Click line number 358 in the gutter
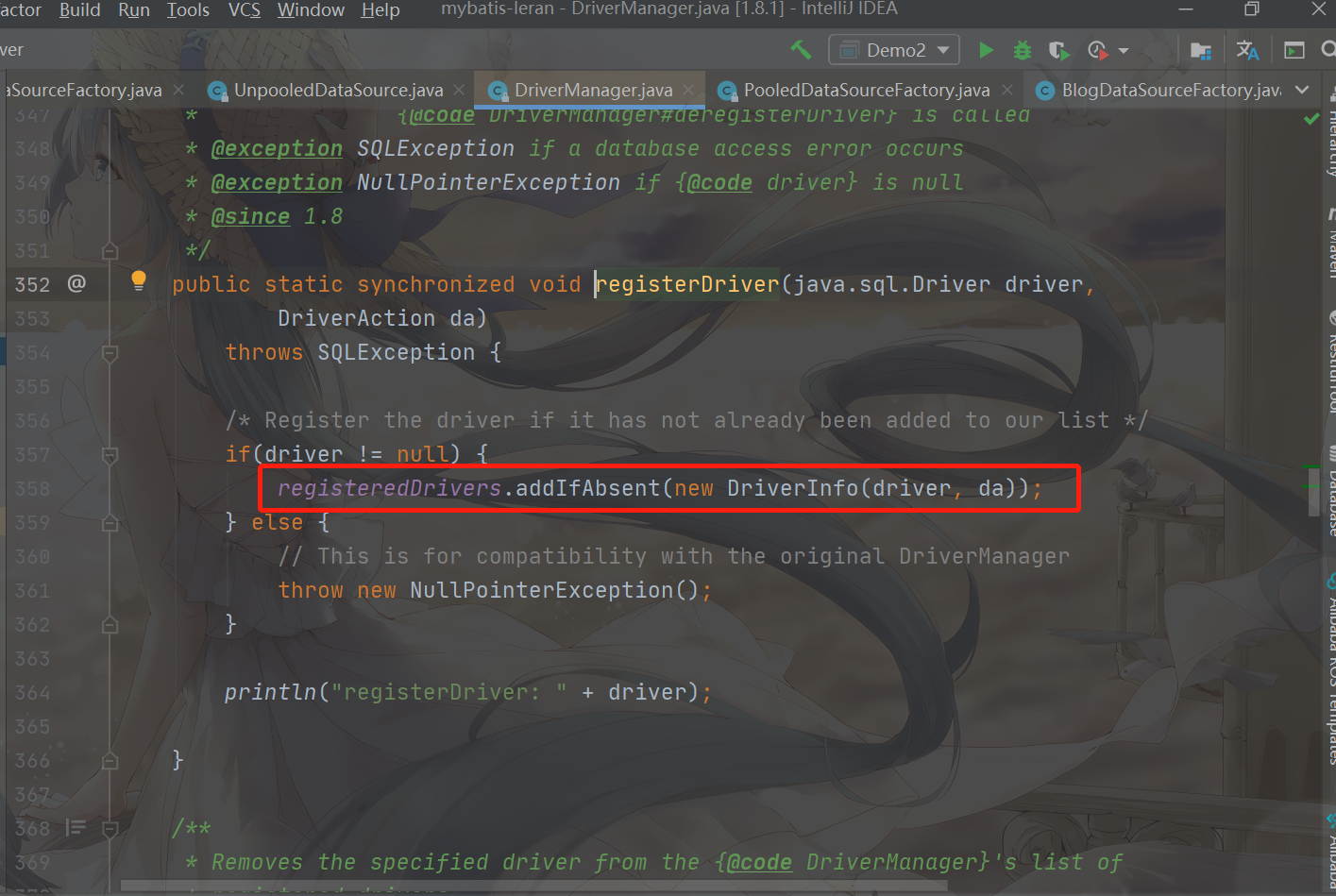 [32, 488]
